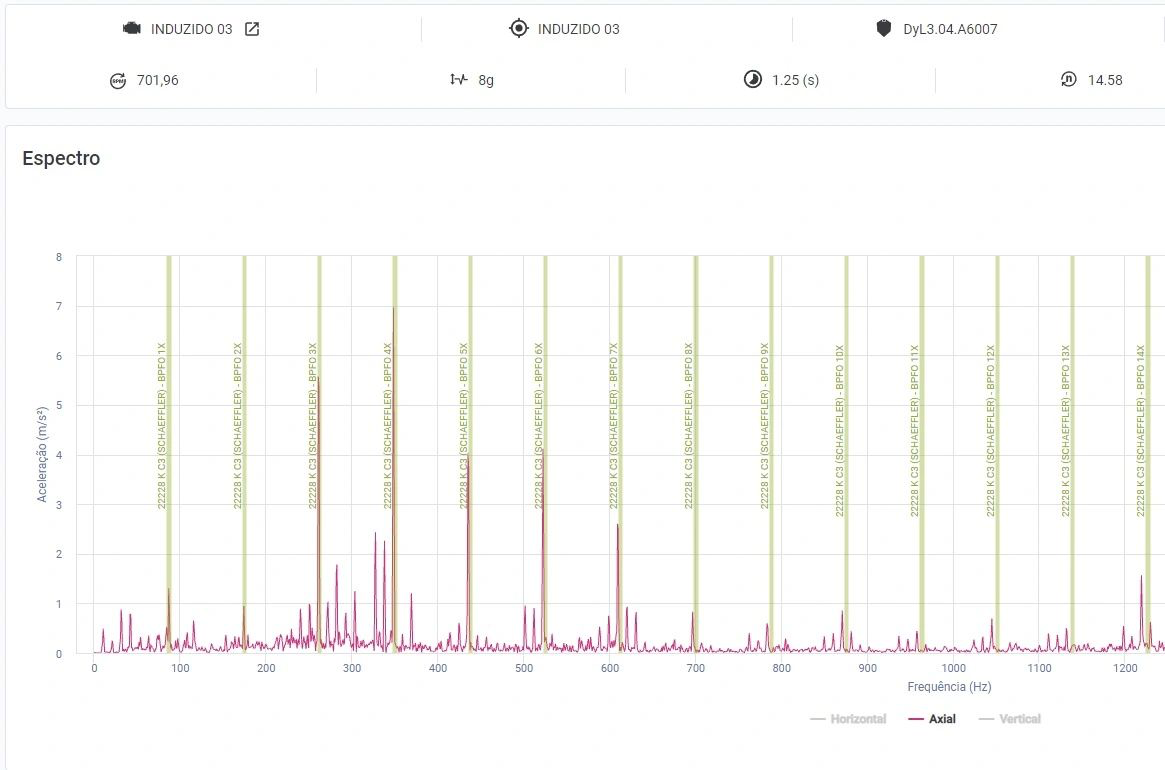Click the 8g range value
The height and width of the screenshot is (770, 1165).
486,80
